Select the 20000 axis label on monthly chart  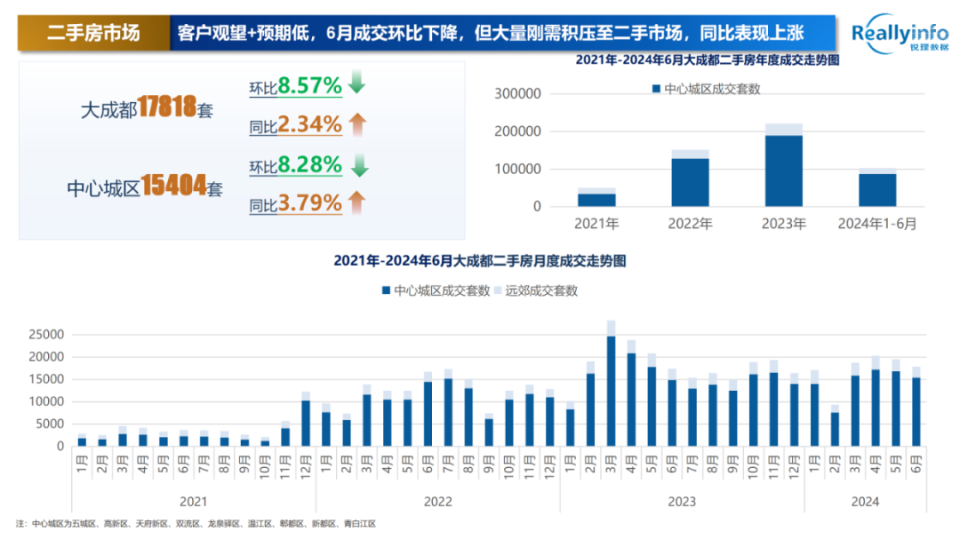(x=46, y=357)
